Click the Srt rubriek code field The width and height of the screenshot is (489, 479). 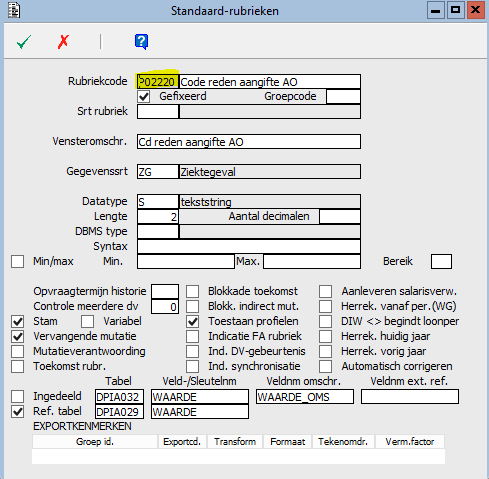click(158, 112)
